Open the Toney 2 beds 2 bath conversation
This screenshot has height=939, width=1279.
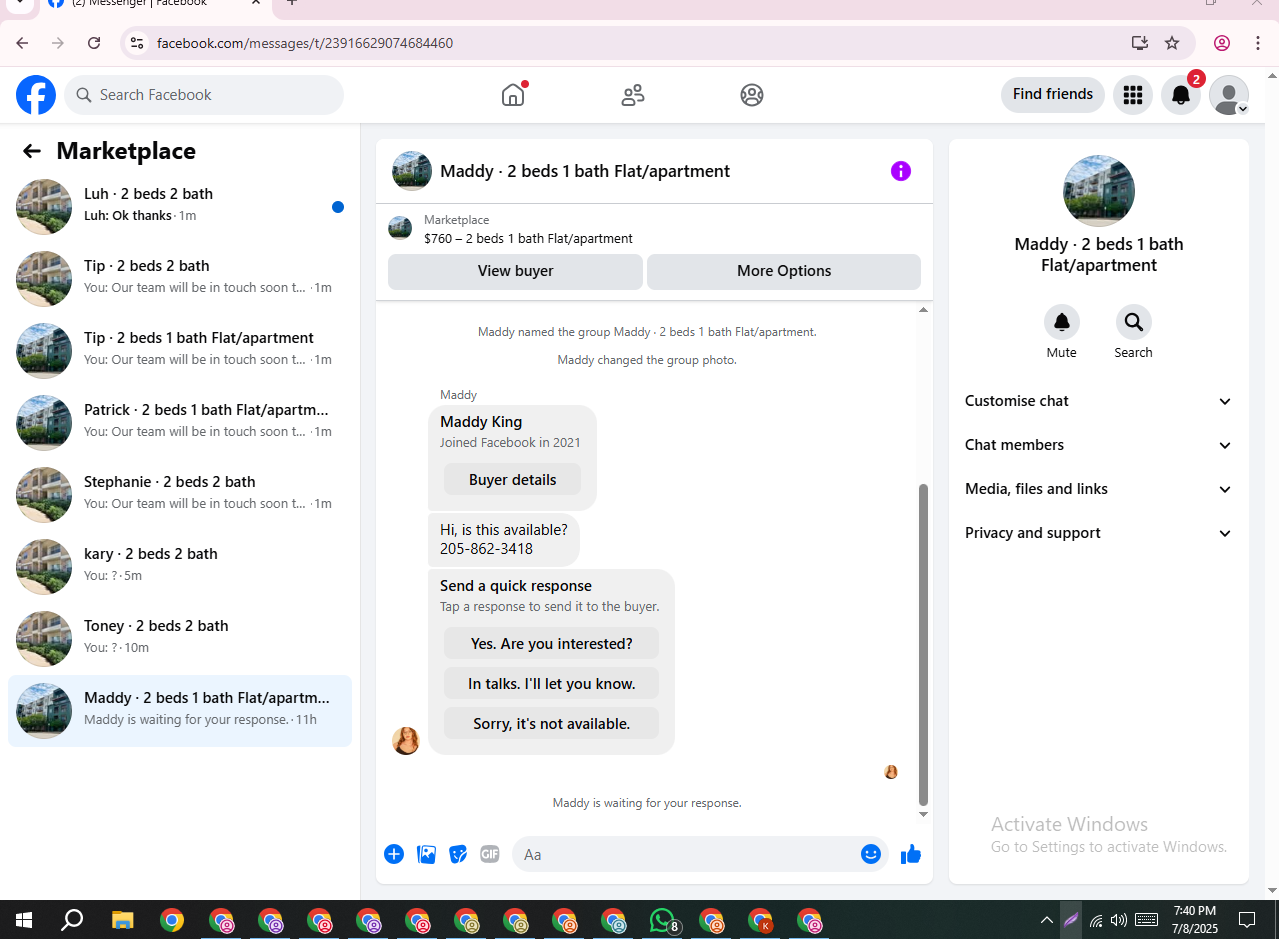180,639
